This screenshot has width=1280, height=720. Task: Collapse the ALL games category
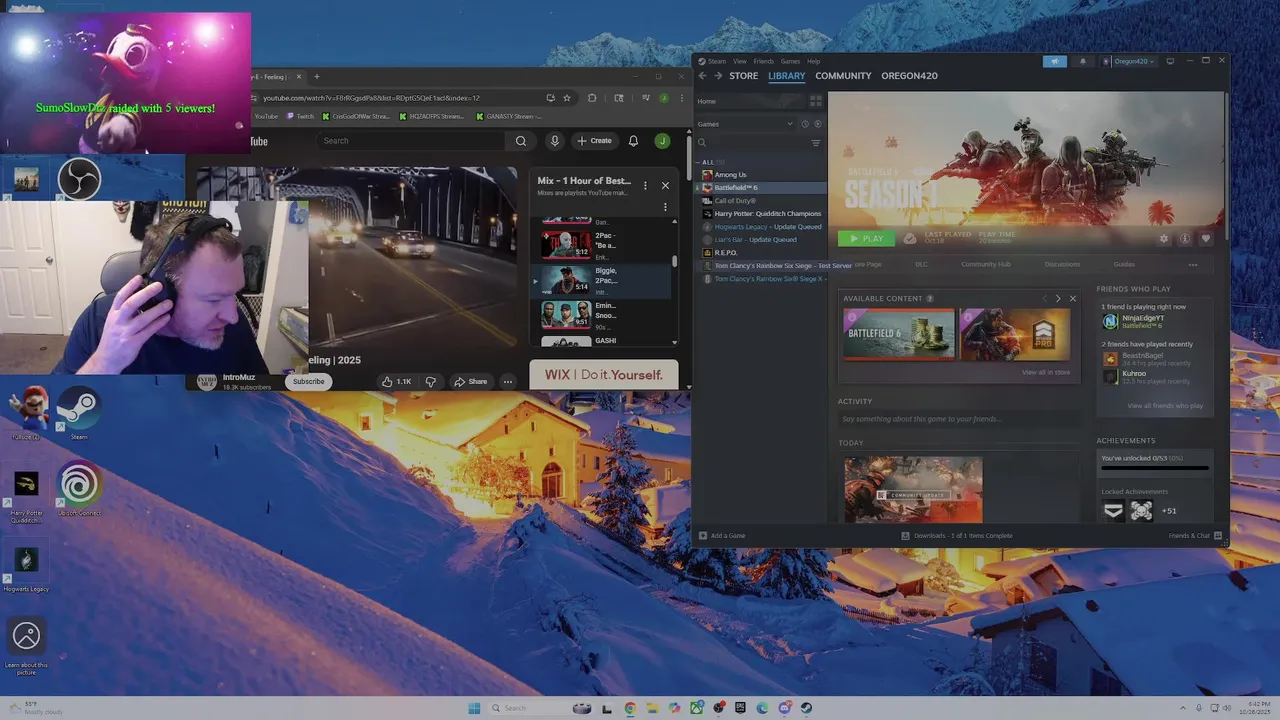[x=700, y=162]
